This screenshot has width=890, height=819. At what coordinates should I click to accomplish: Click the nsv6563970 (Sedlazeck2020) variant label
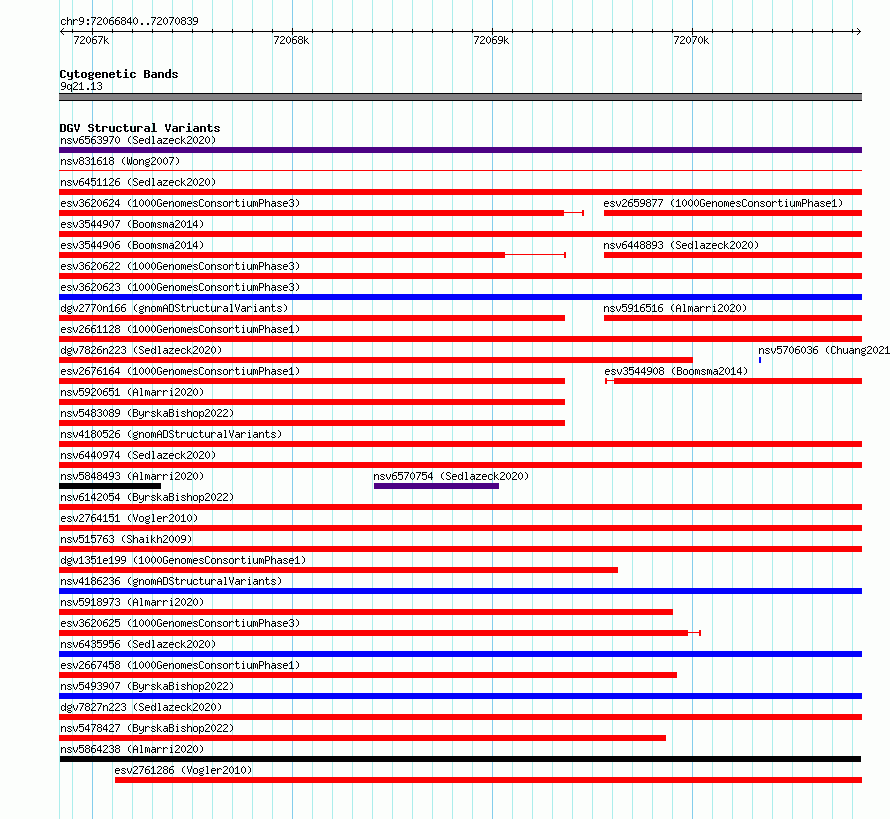138,140
